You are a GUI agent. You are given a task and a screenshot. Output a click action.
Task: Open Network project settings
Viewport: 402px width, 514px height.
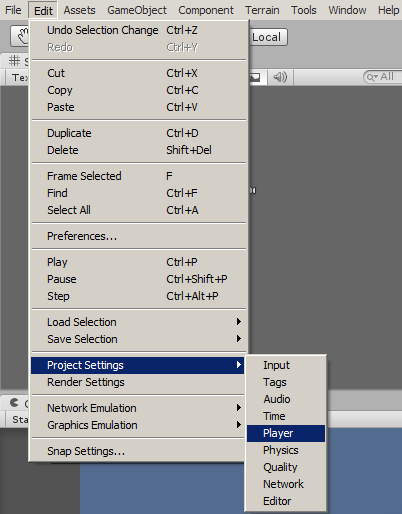tap(286, 484)
